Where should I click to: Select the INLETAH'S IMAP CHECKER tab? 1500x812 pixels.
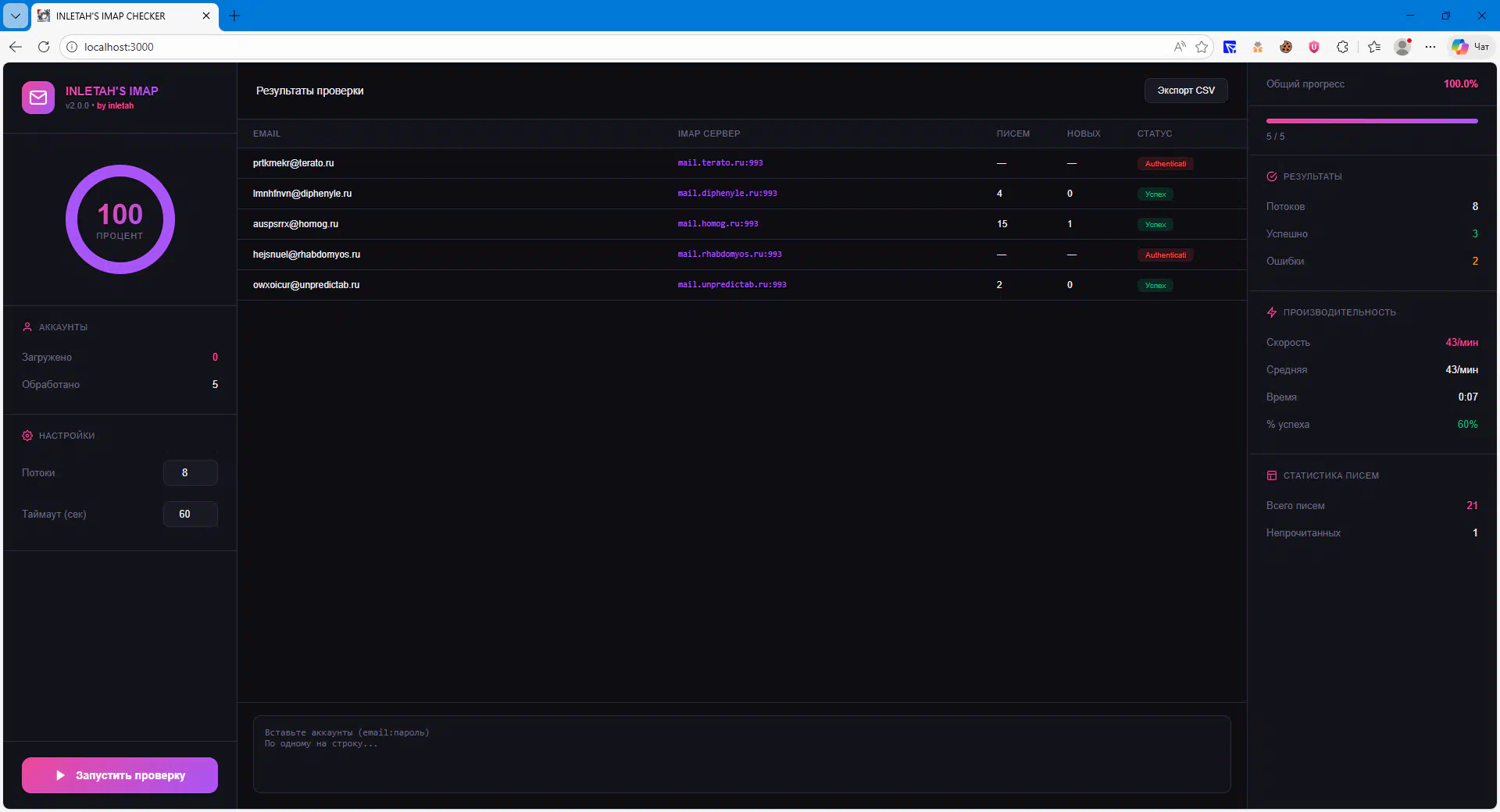pos(117,16)
